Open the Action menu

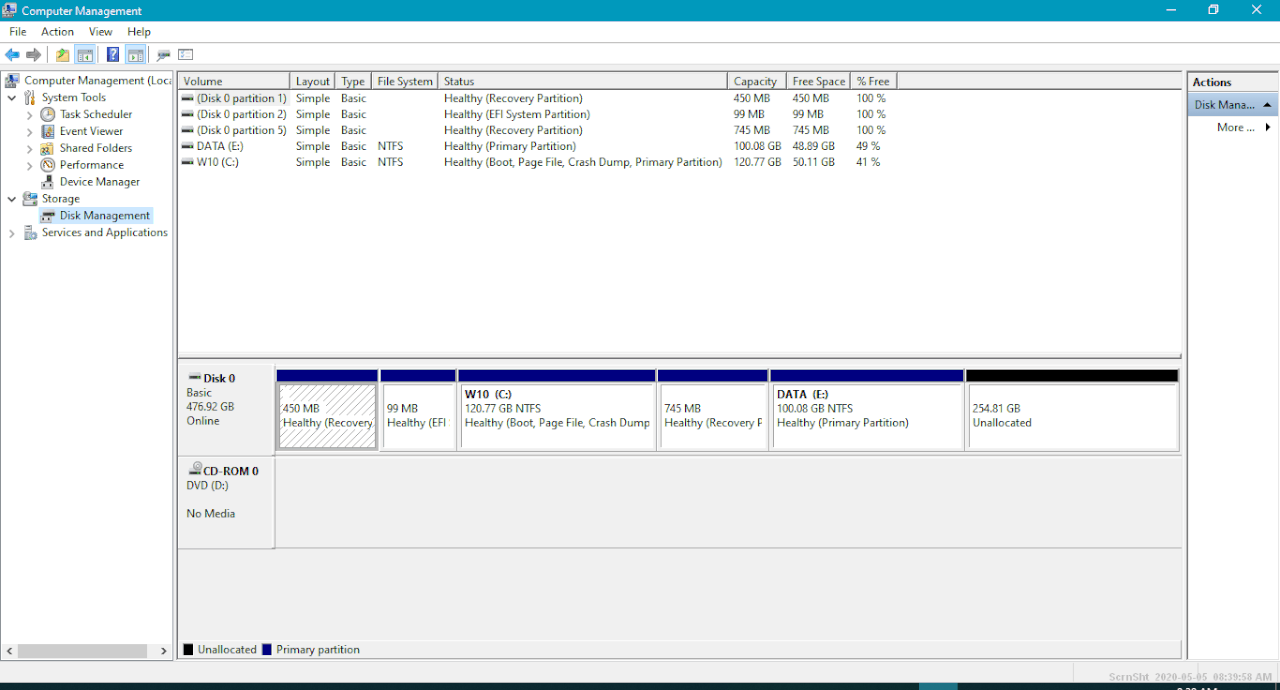click(x=57, y=32)
